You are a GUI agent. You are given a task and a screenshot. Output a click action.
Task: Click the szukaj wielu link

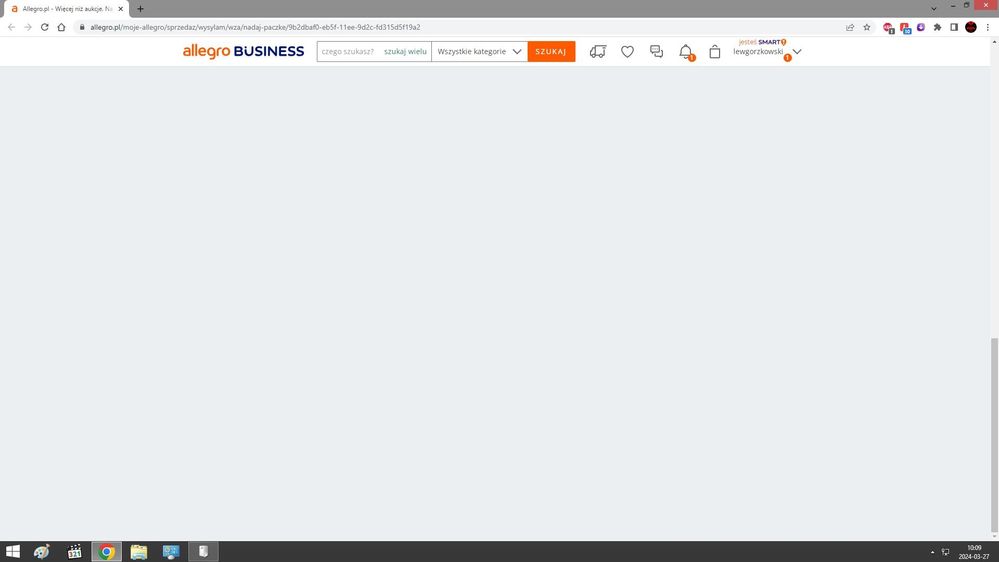tap(405, 51)
